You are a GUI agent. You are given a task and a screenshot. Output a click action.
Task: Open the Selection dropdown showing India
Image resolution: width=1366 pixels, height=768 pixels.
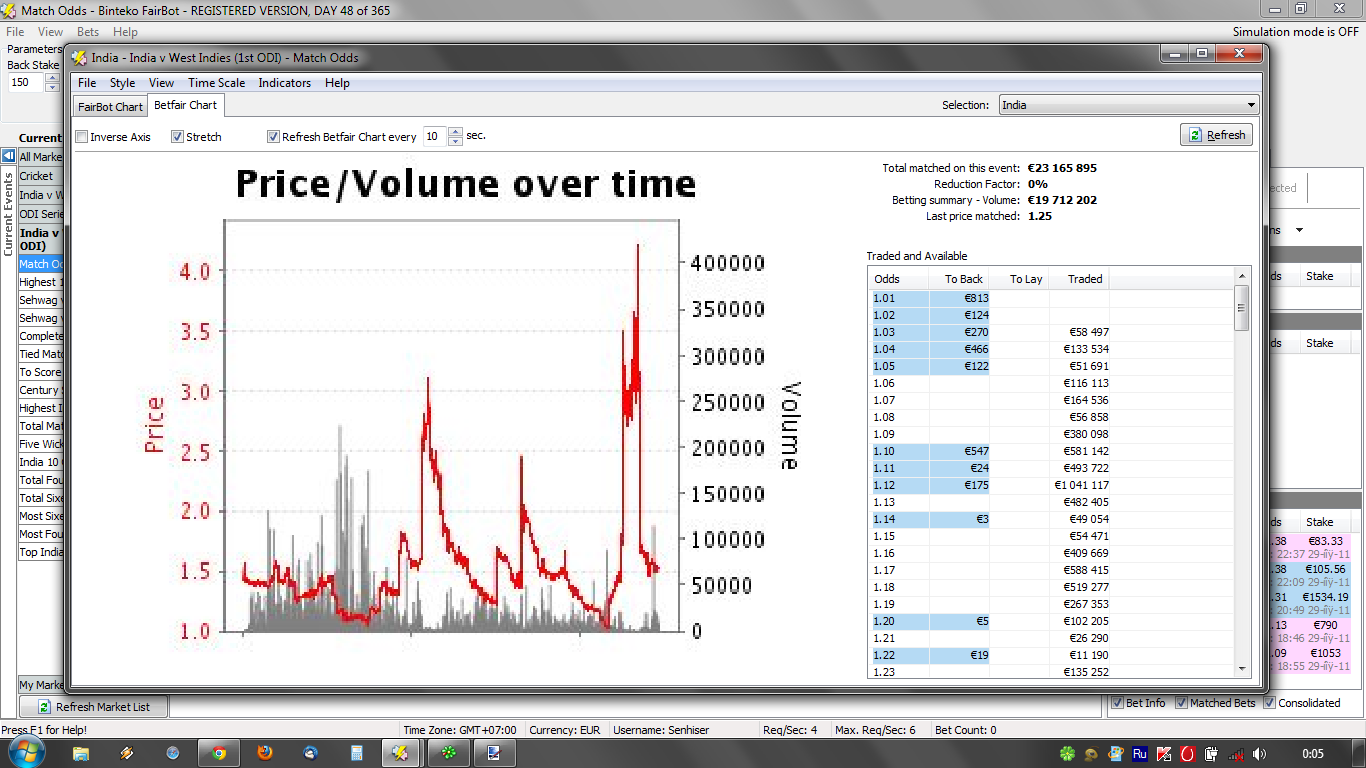(x=1129, y=105)
